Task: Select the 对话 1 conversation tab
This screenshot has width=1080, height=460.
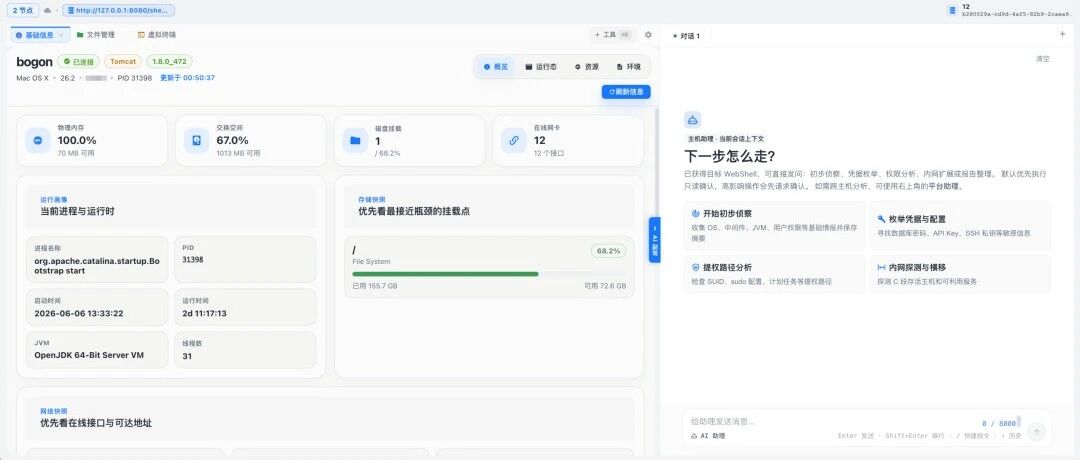Action: [x=686, y=36]
